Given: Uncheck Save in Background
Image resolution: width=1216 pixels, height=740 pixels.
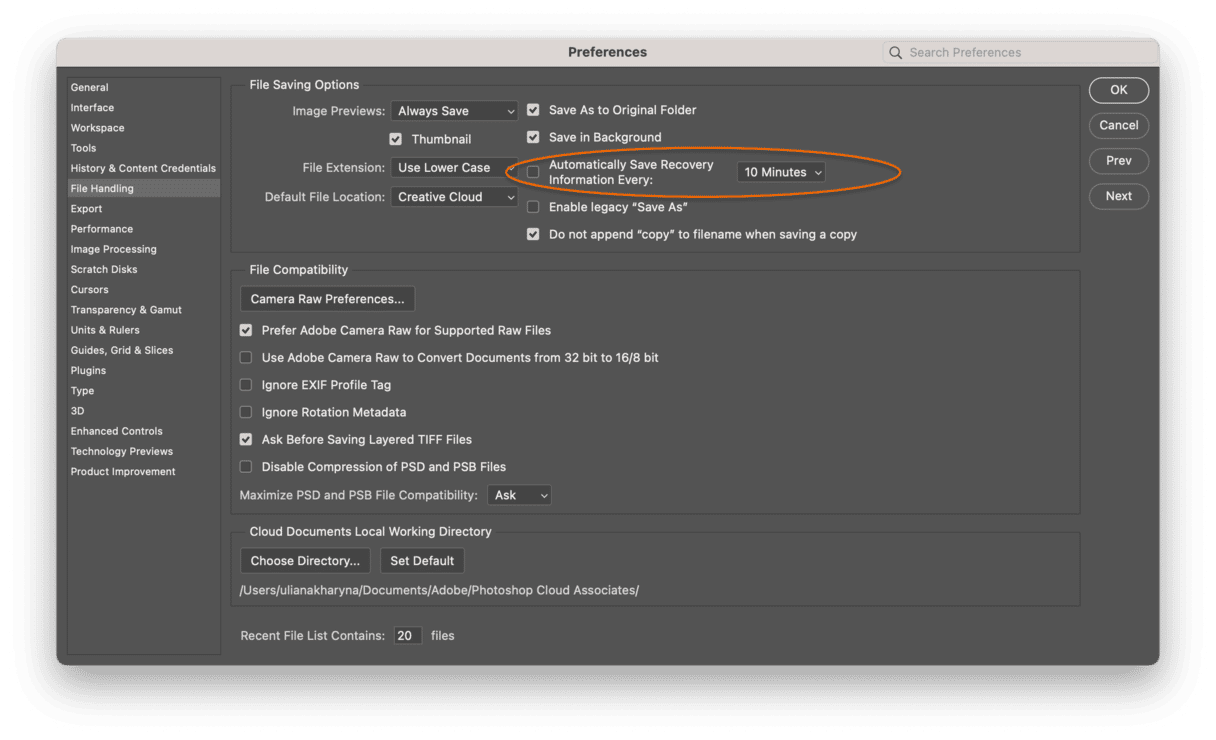Looking at the screenshot, I should pyautogui.click(x=533, y=137).
